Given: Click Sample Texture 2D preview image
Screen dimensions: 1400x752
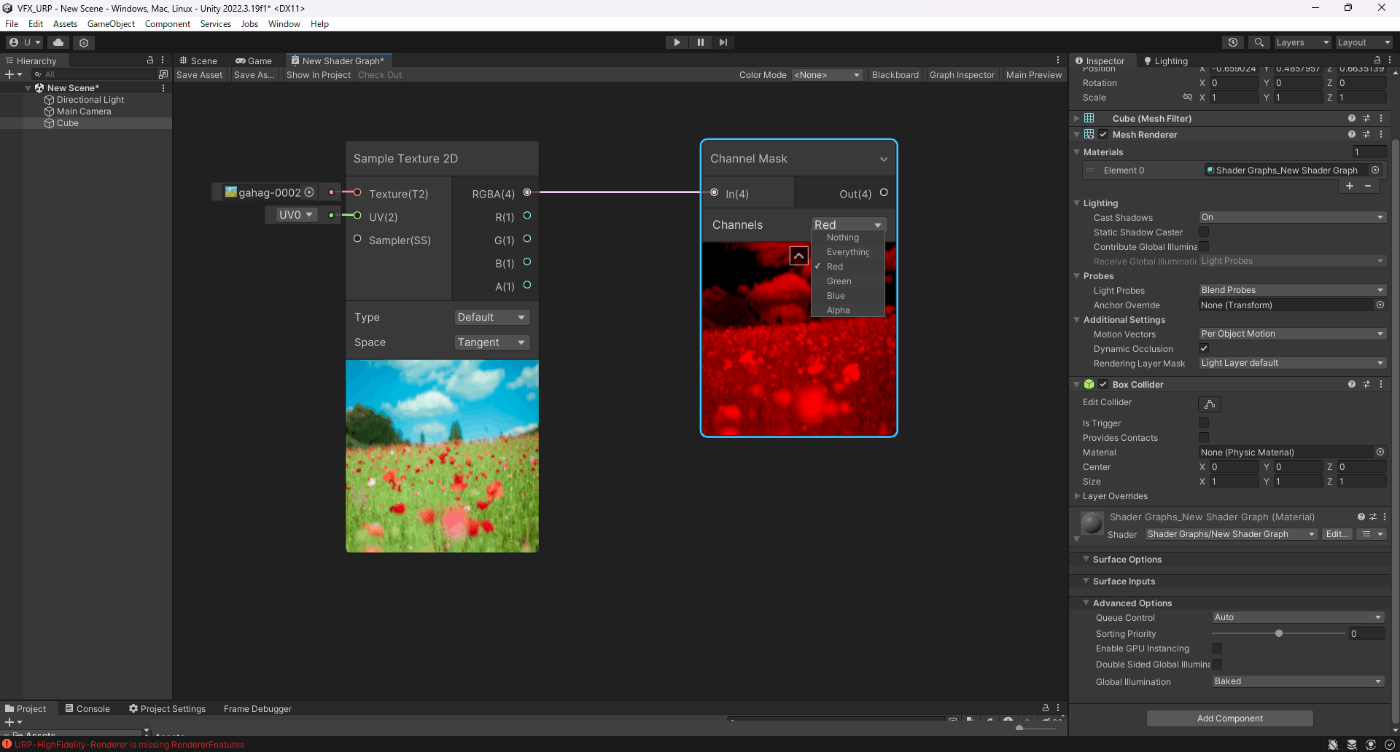Looking at the screenshot, I should [x=442, y=456].
